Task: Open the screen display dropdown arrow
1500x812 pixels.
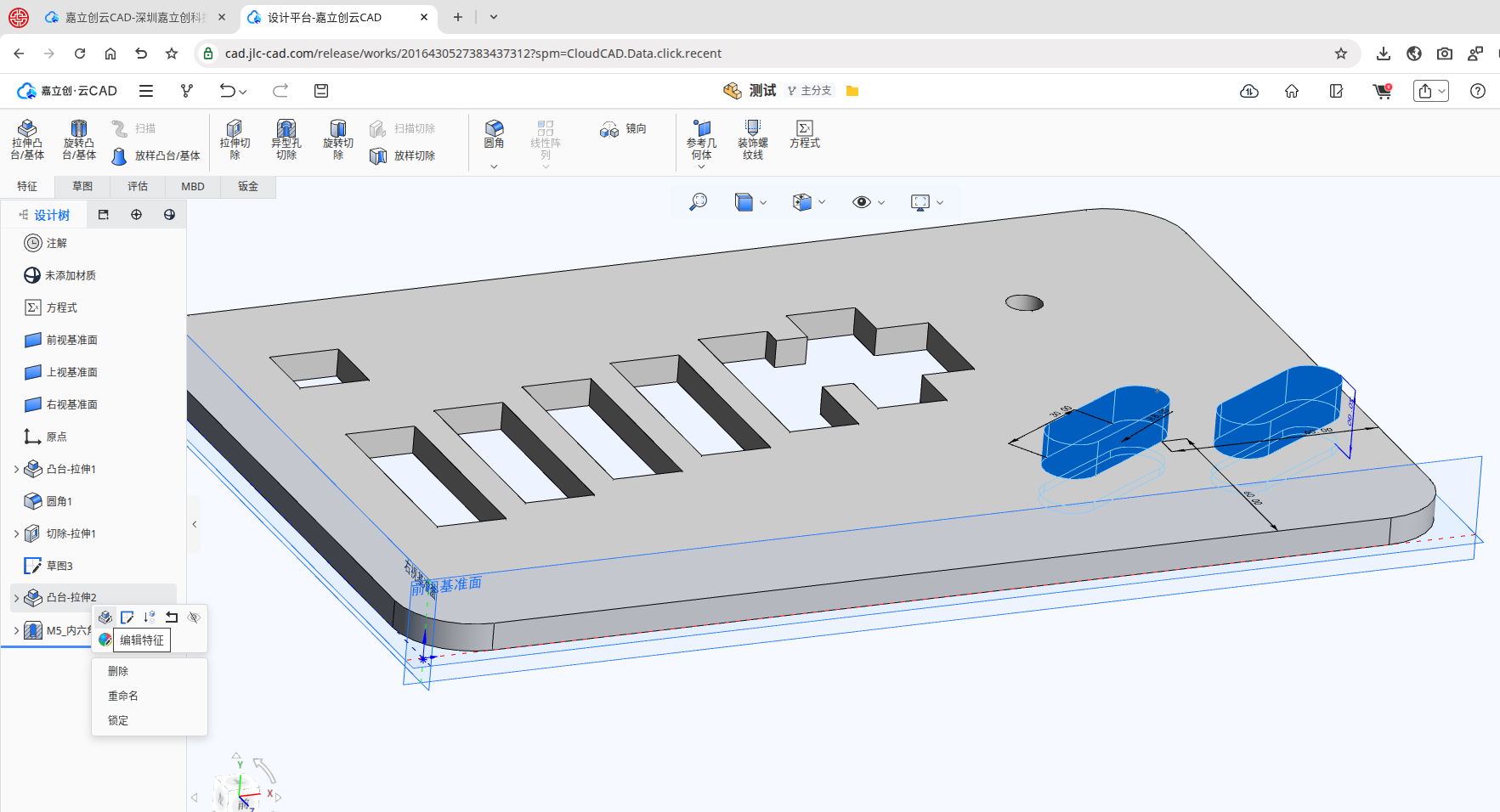Action: [940, 202]
